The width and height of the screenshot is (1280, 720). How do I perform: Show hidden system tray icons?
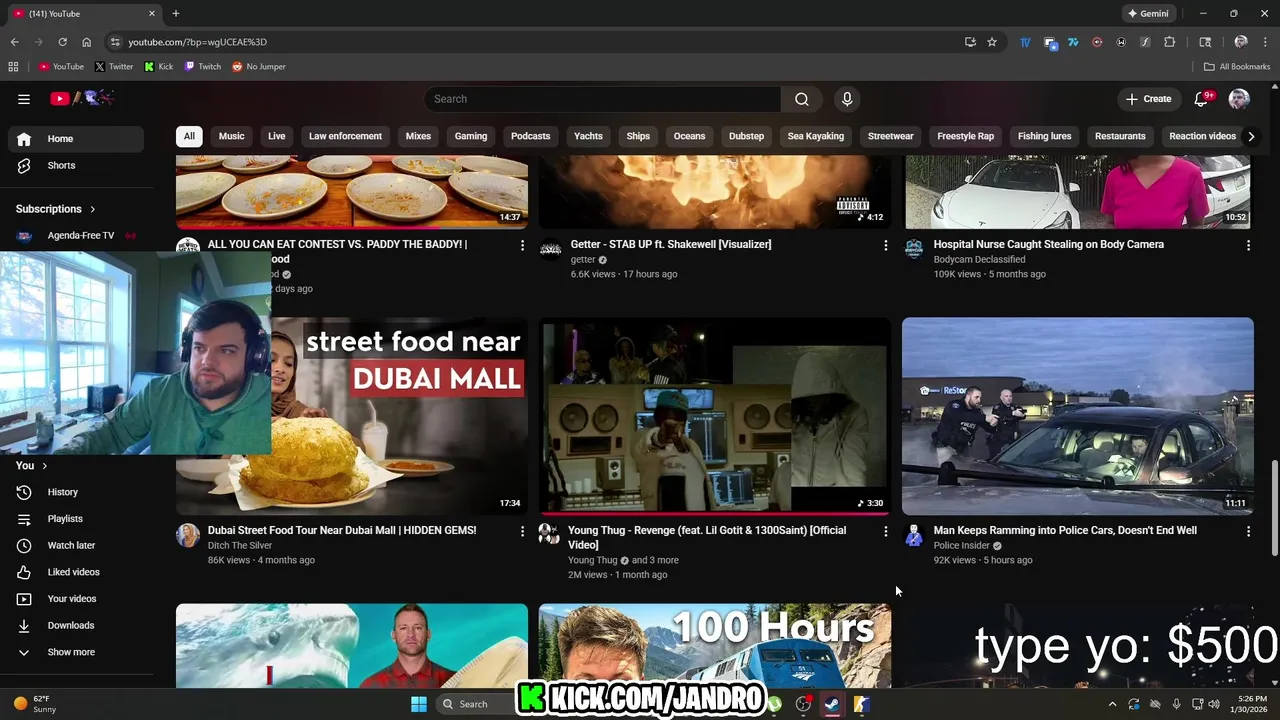1112,704
